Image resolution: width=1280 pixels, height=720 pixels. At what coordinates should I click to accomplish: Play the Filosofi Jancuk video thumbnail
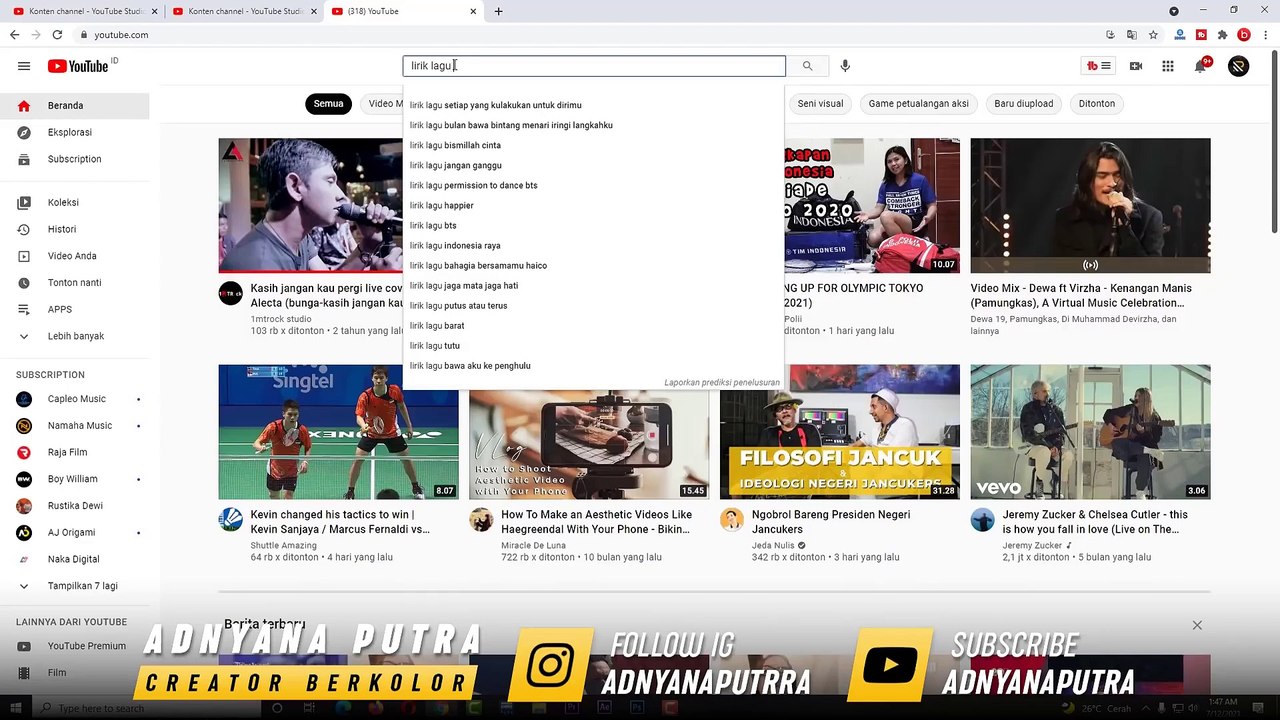(840, 432)
